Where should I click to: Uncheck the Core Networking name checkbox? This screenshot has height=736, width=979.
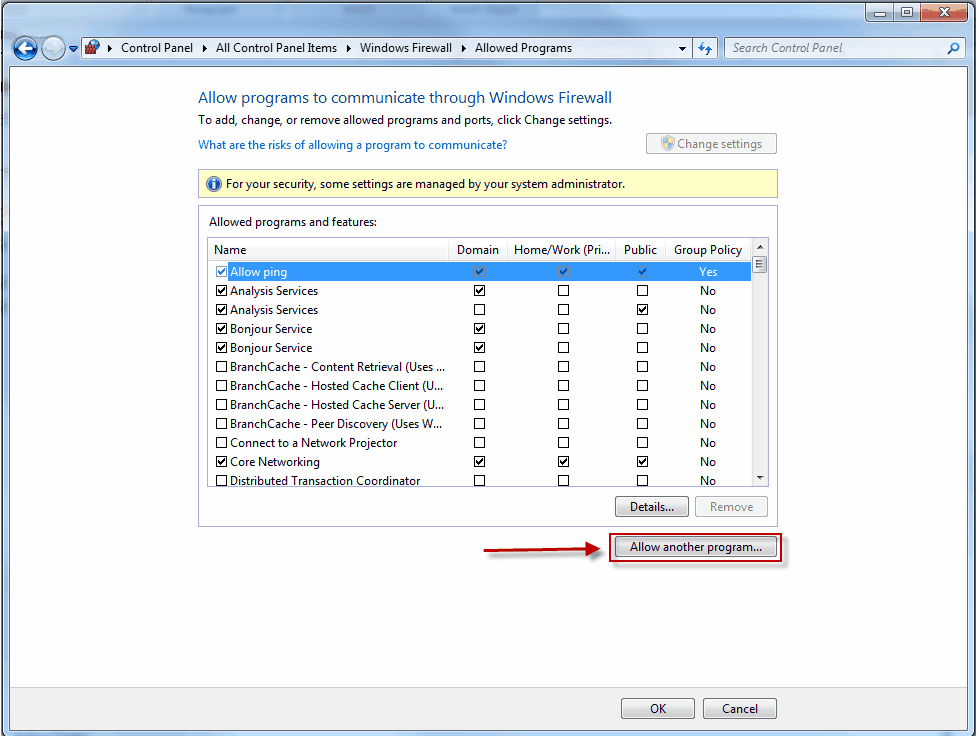tap(221, 462)
